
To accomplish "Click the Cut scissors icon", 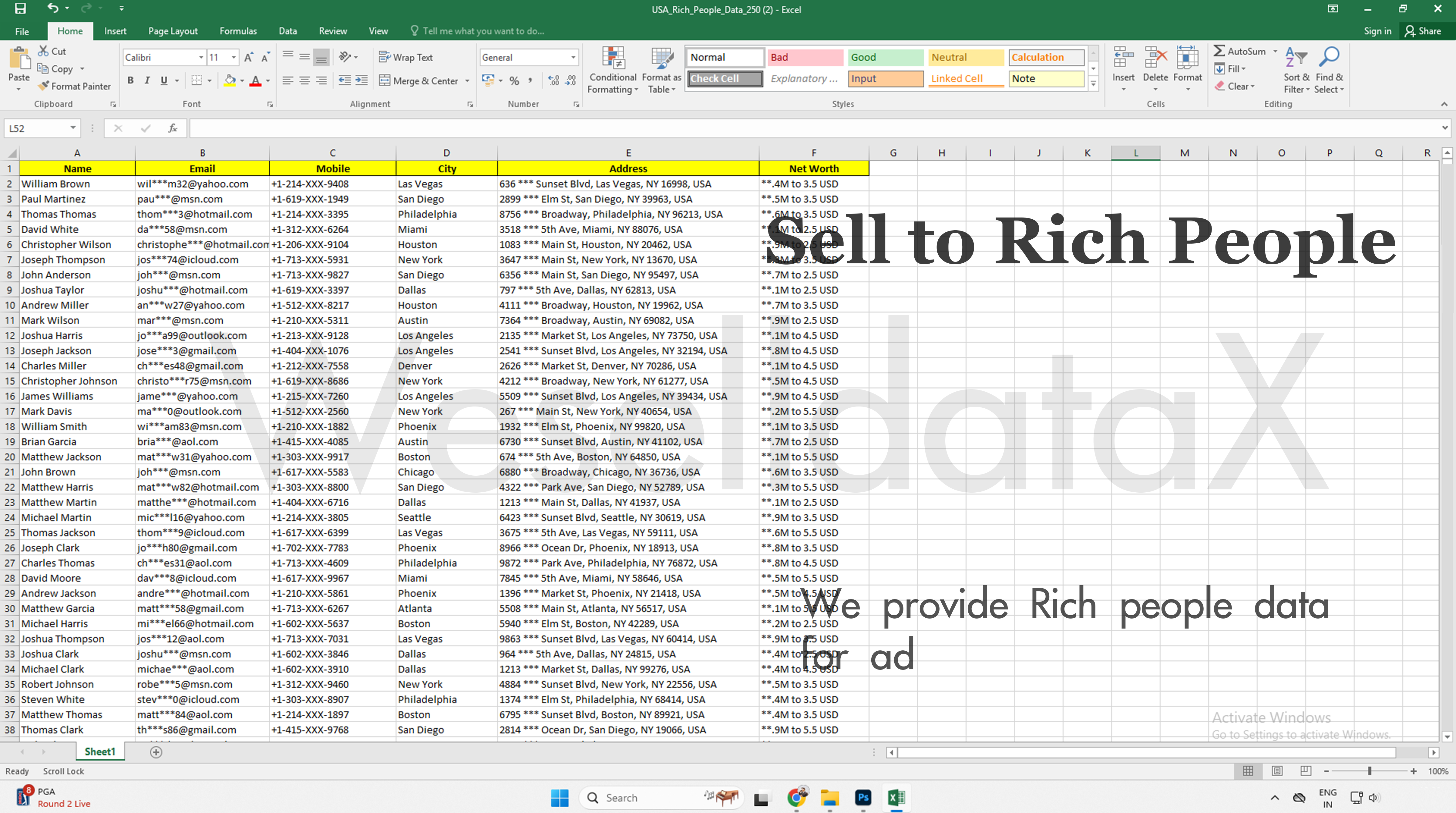I will pyautogui.click(x=43, y=51).
